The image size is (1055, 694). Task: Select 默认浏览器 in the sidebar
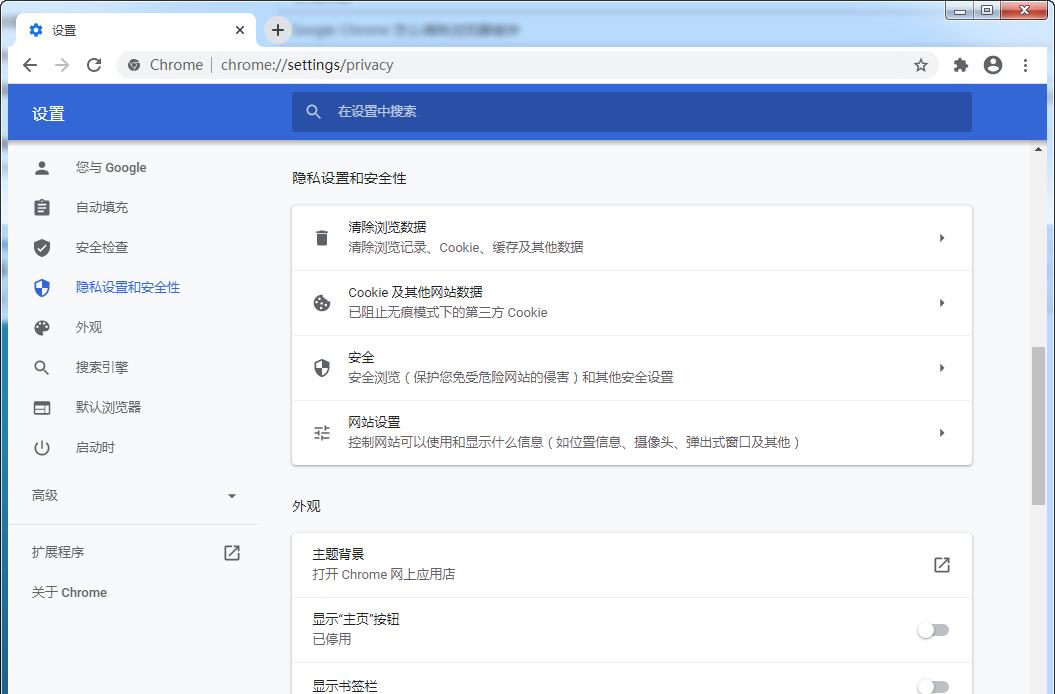108,407
